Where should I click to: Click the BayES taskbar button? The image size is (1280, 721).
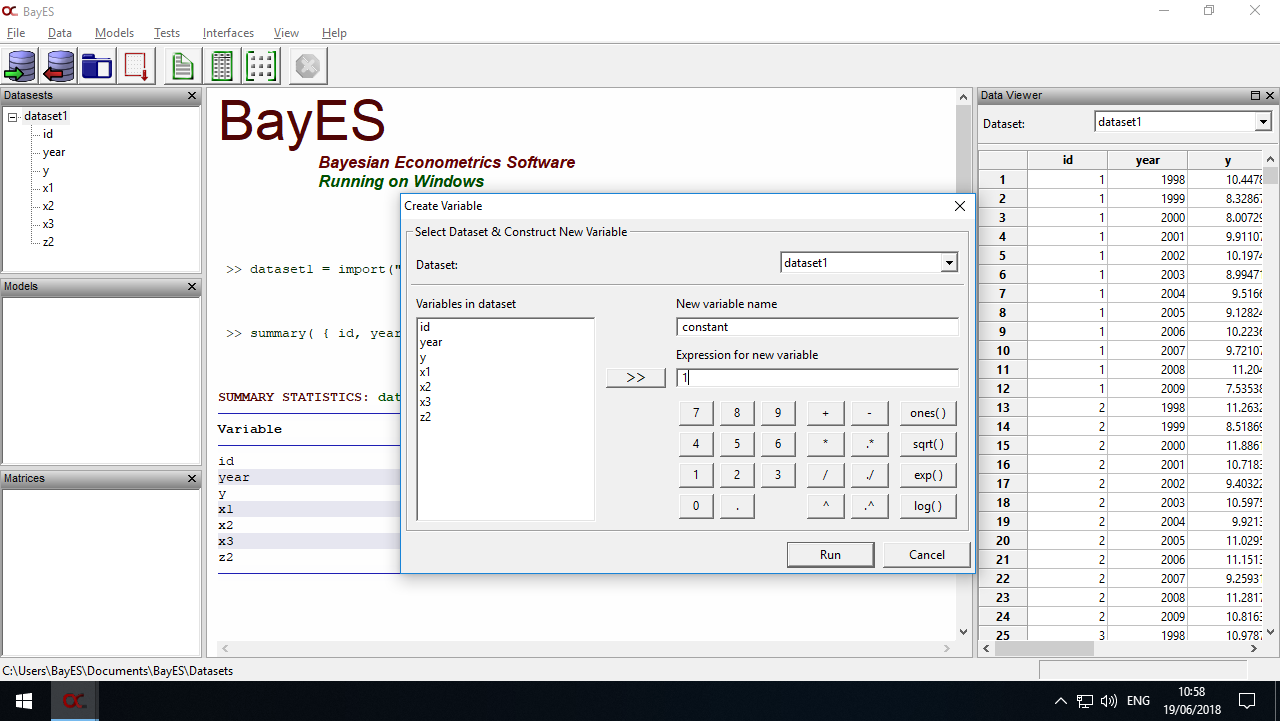(x=75, y=701)
